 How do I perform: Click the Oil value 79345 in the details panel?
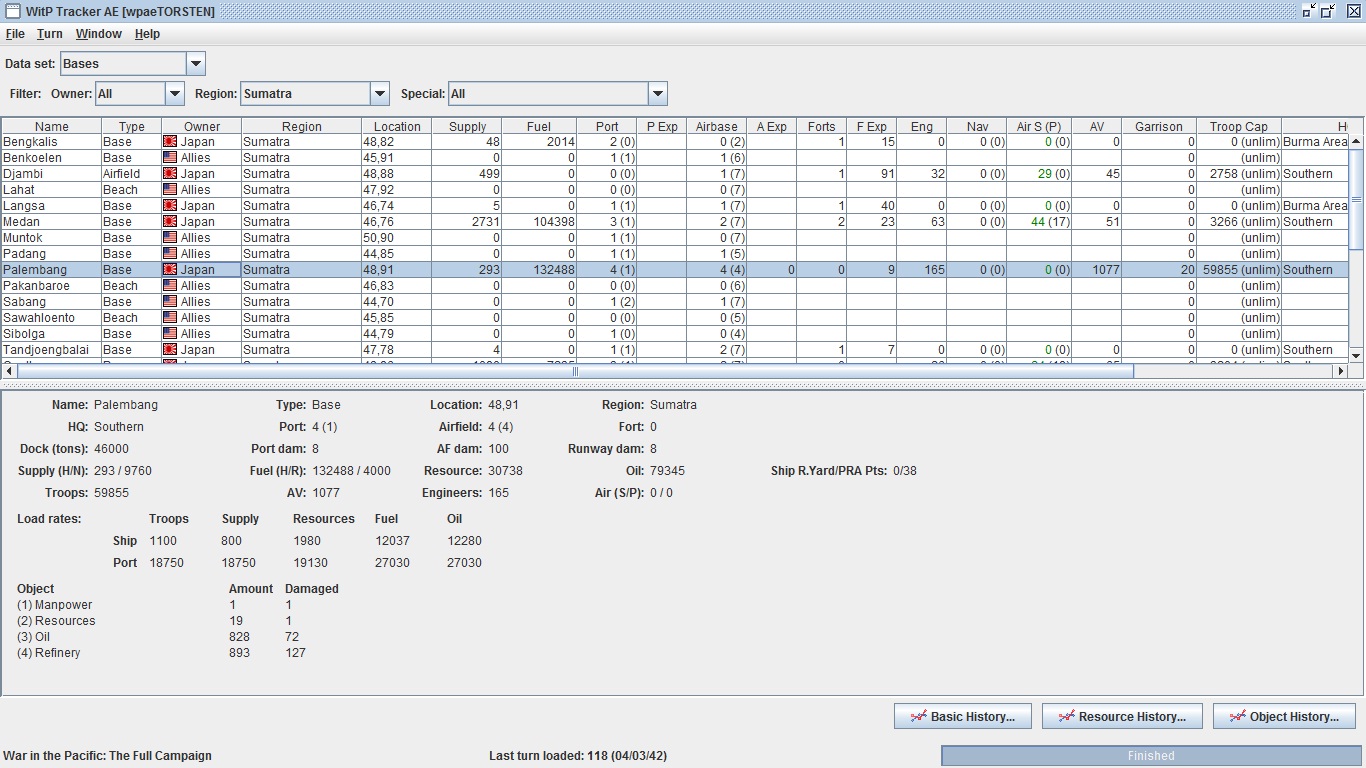667,471
